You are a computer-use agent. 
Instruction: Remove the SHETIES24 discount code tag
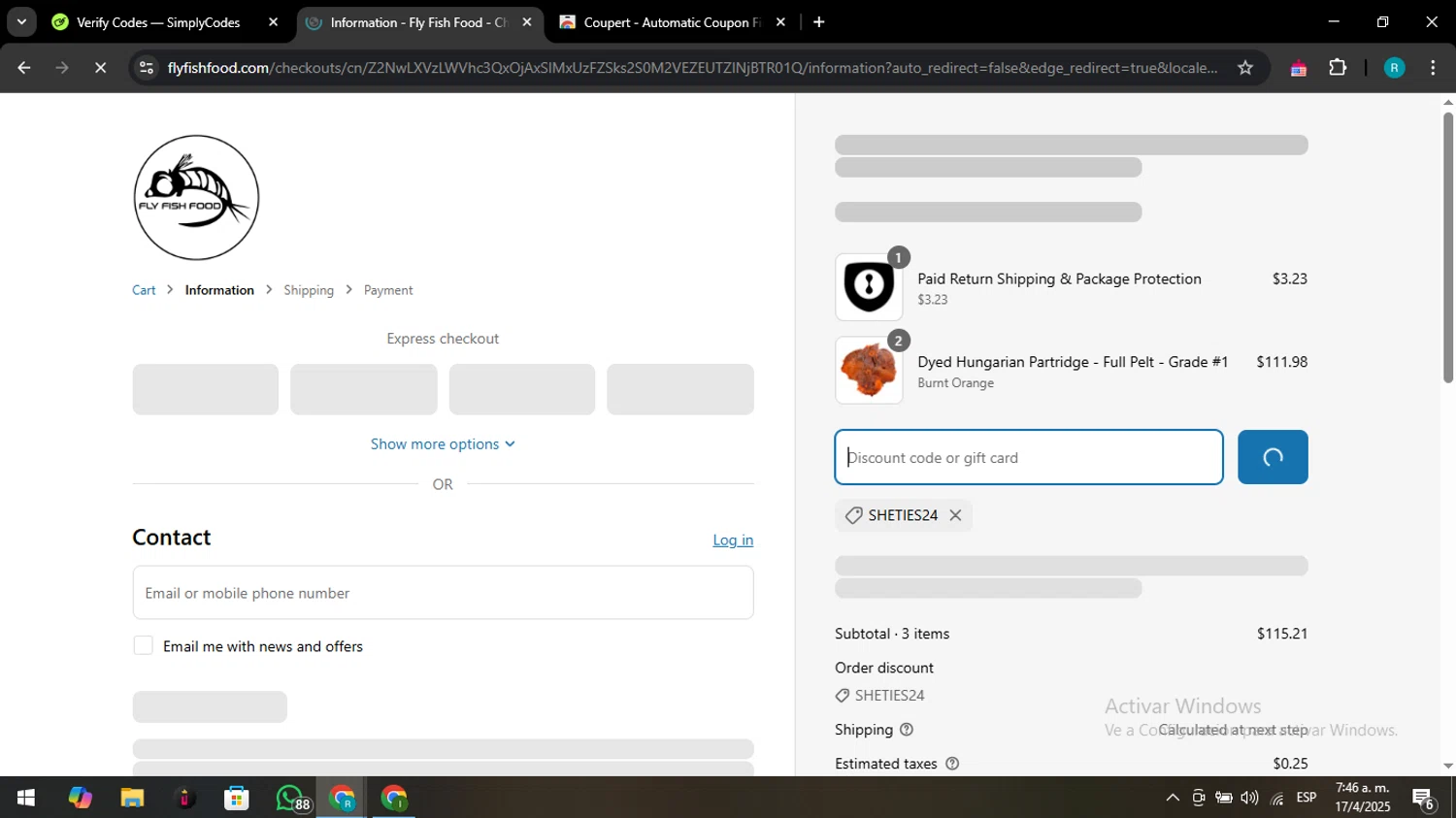(955, 515)
